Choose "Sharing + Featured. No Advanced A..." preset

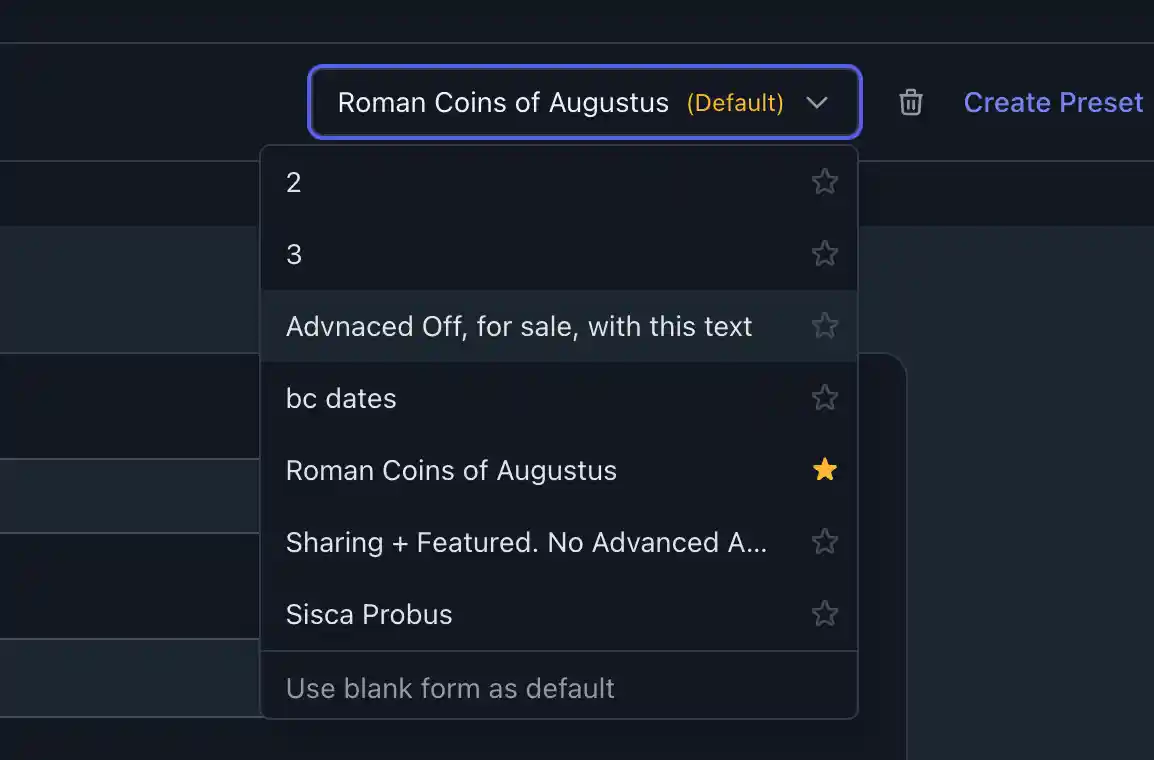[526, 542]
